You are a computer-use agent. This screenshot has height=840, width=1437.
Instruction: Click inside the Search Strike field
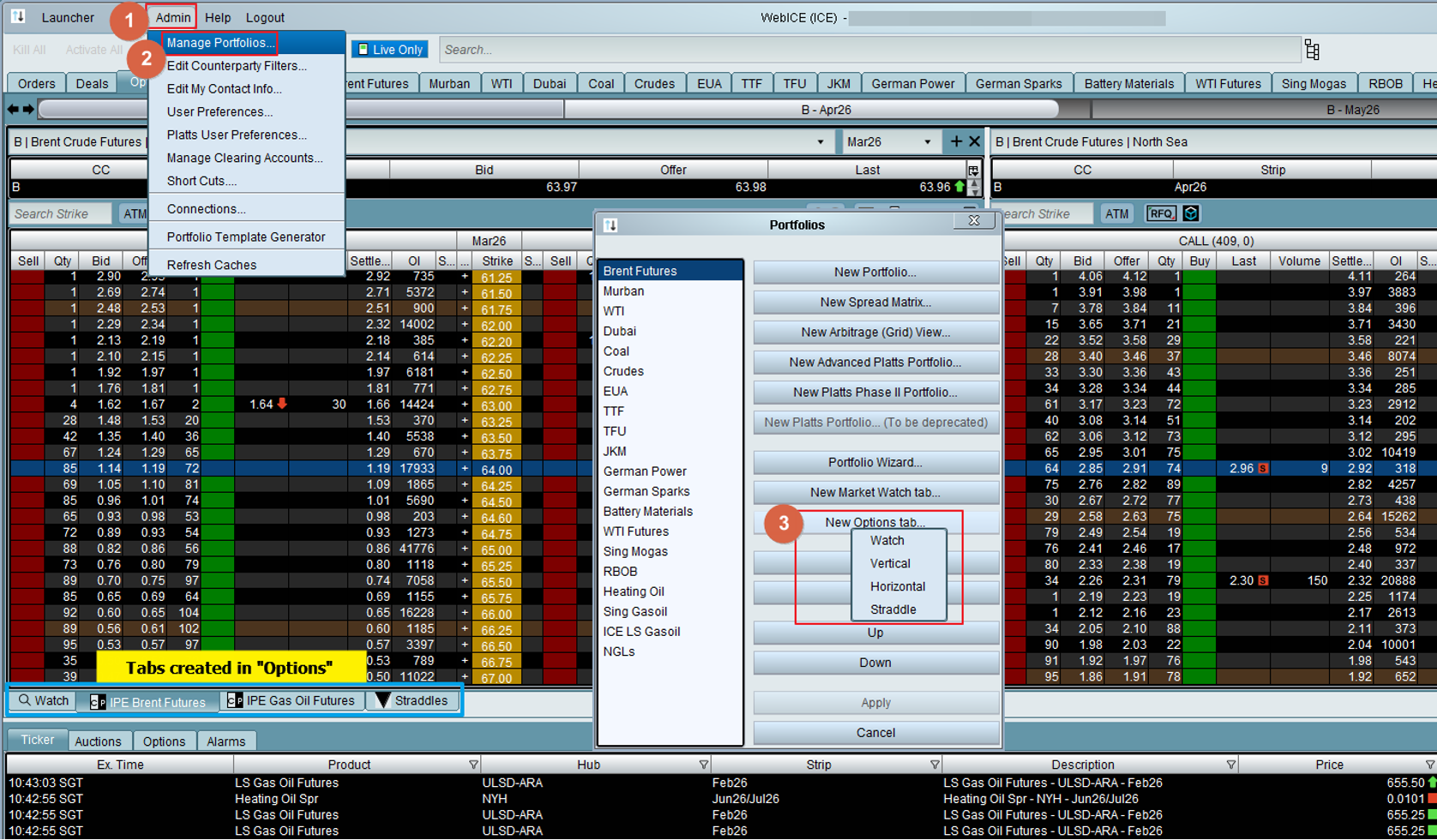(60, 213)
